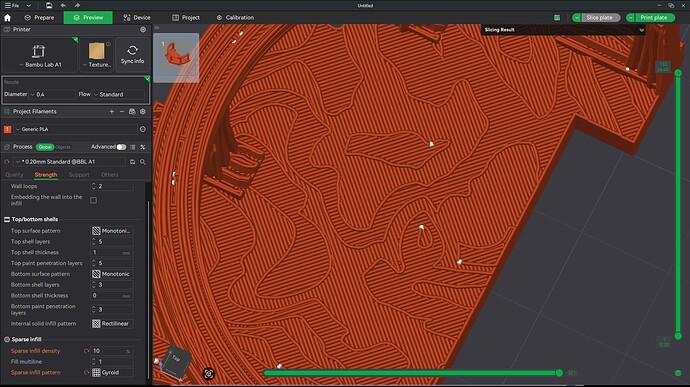Click the settings icon at slider bottom right
The image size is (690, 387).
(678, 373)
